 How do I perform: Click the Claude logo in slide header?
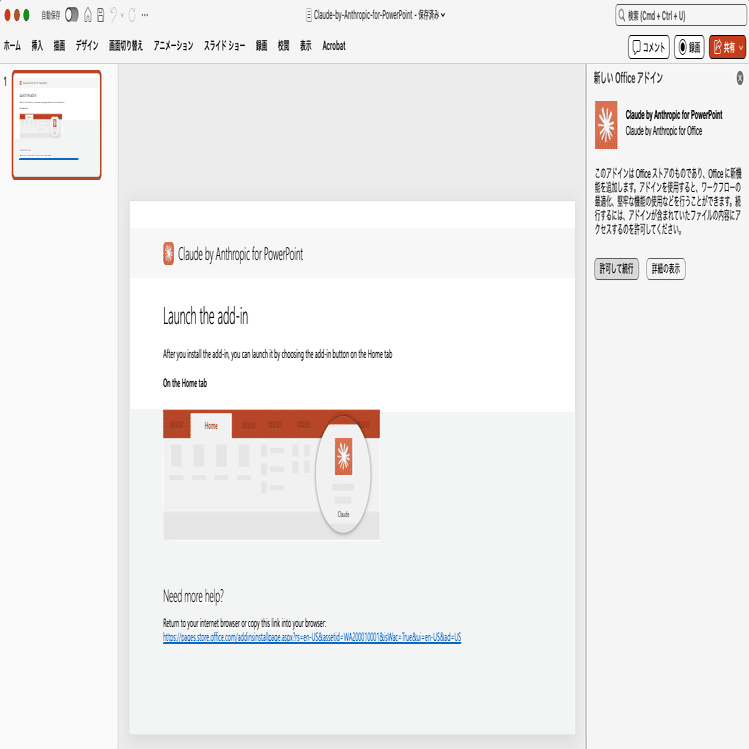point(169,253)
